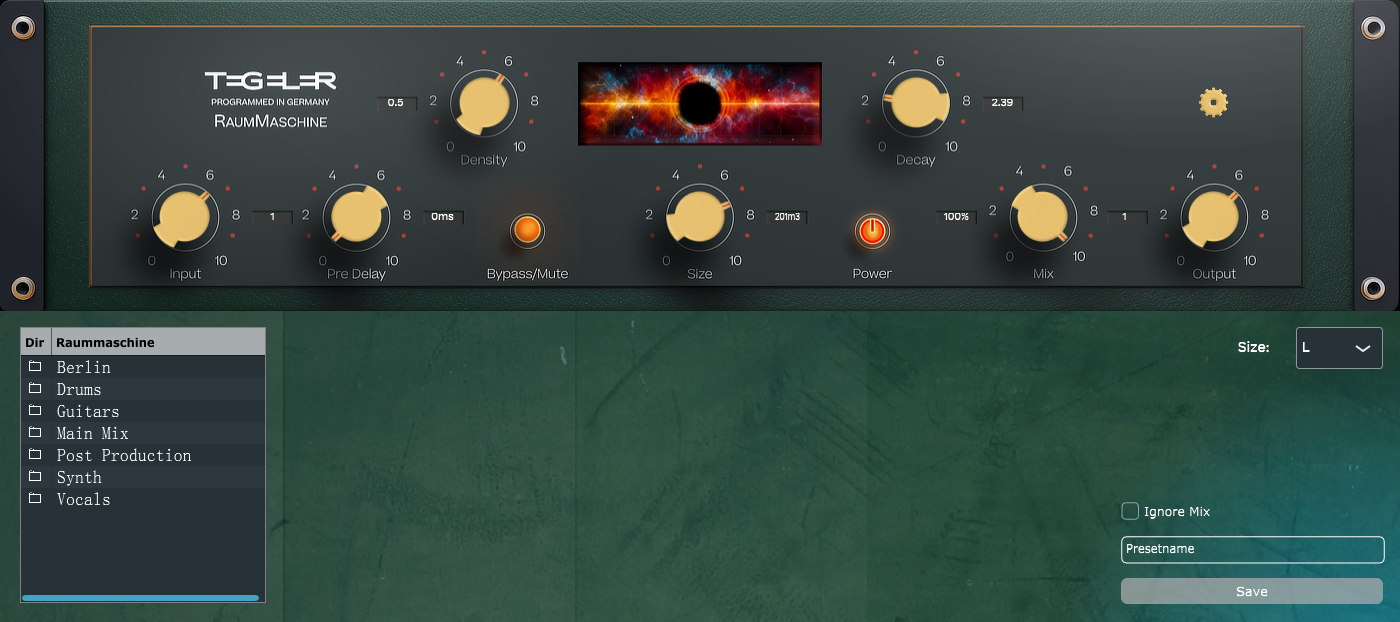Click the Output knob
The image size is (1400, 622).
click(1214, 217)
